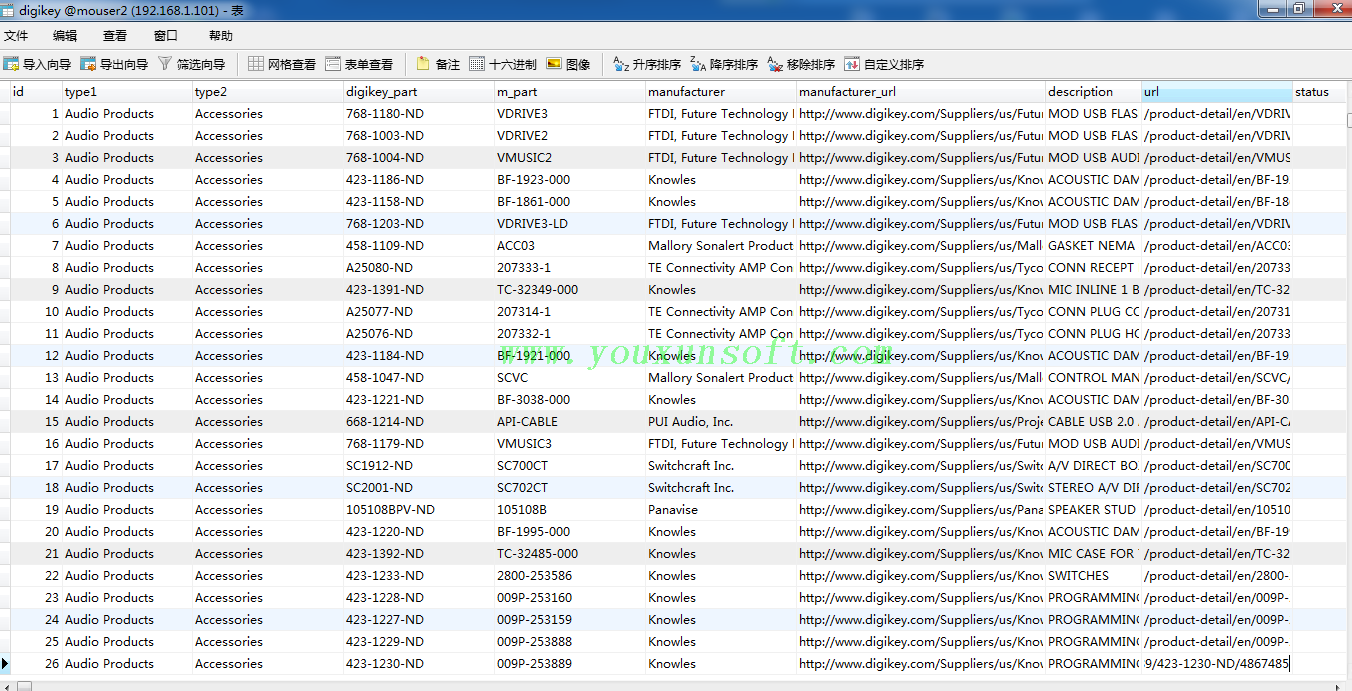The height and width of the screenshot is (691, 1352).
Task: Open the 导入向导 import wizard
Action: [x=37, y=64]
